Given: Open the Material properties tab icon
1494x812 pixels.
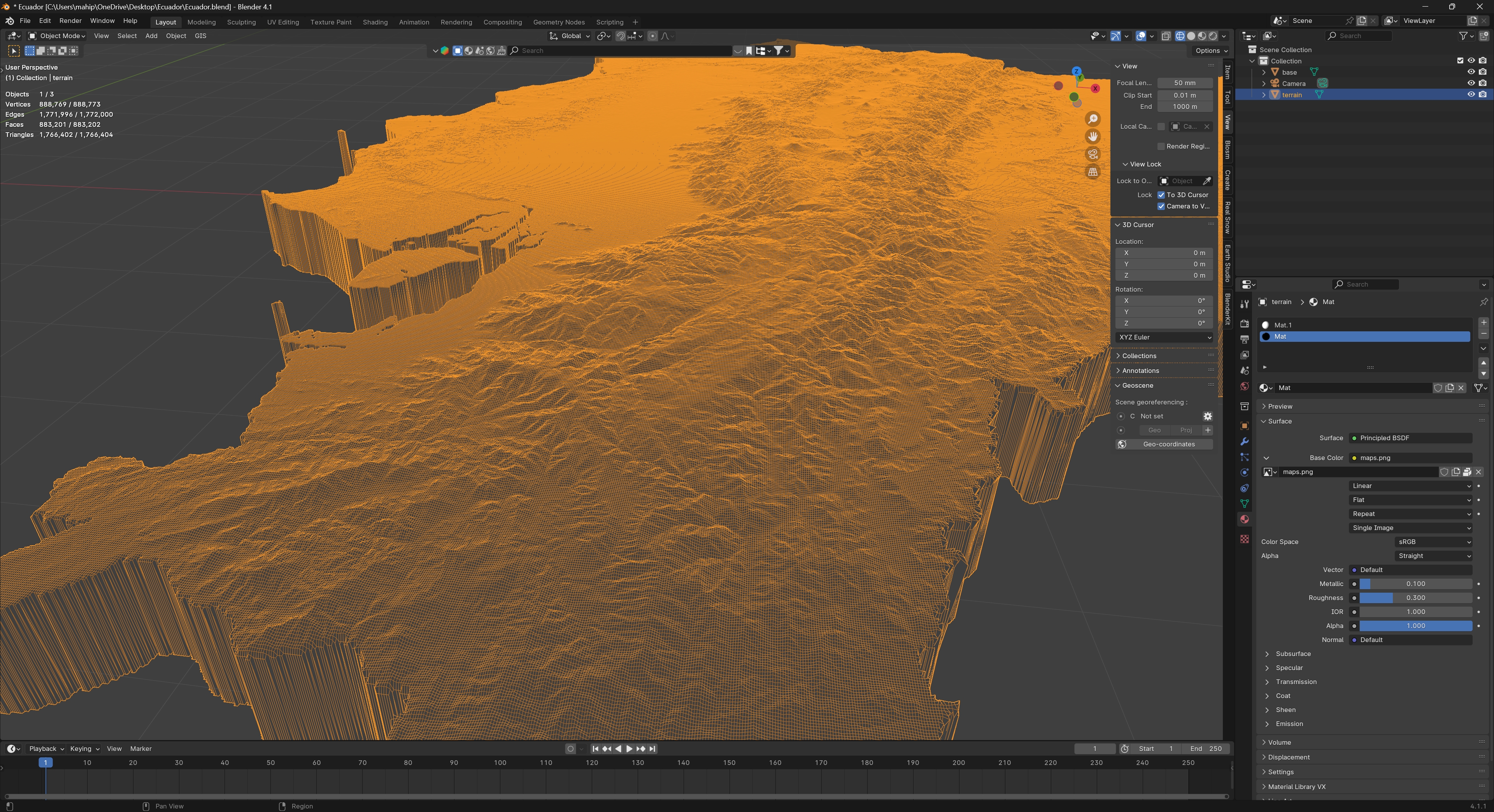Looking at the screenshot, I should tap(1244, 519).
